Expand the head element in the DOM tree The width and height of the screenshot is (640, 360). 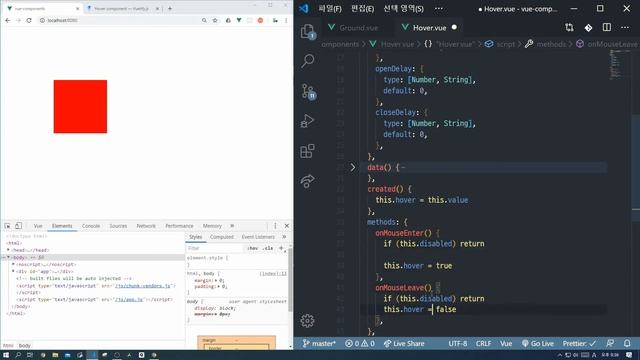(x=8, y=250)
